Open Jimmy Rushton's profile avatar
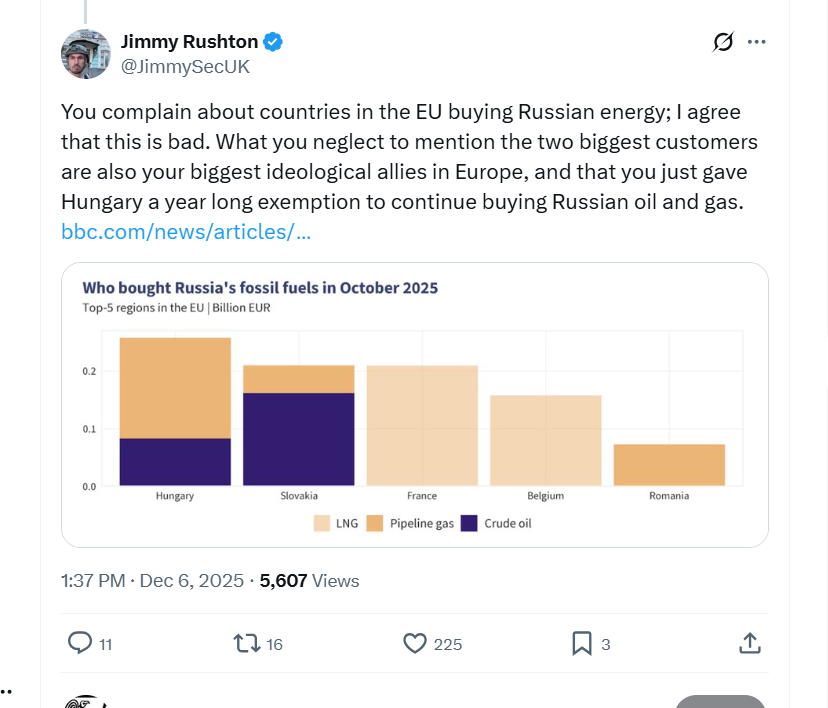 (x=86, y=54)
